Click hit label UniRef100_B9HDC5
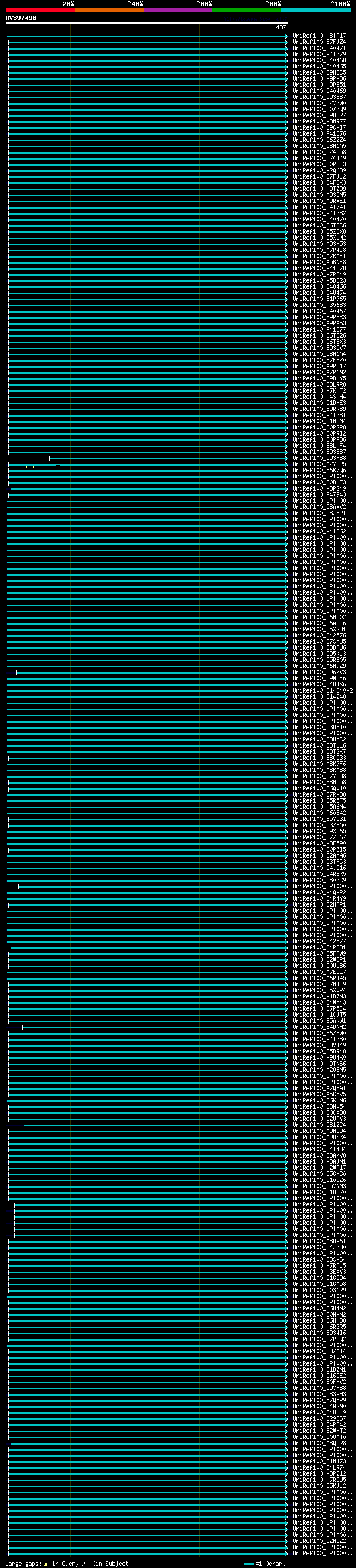This screenshot has height=1568, width=356. pos(319,72)
